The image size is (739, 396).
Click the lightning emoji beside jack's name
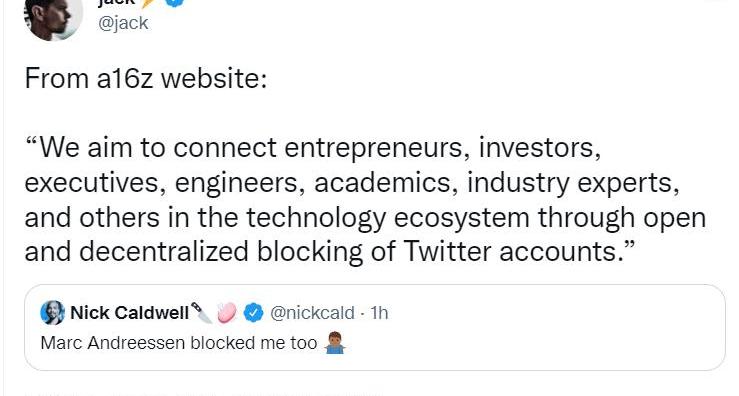coord(148,3)
